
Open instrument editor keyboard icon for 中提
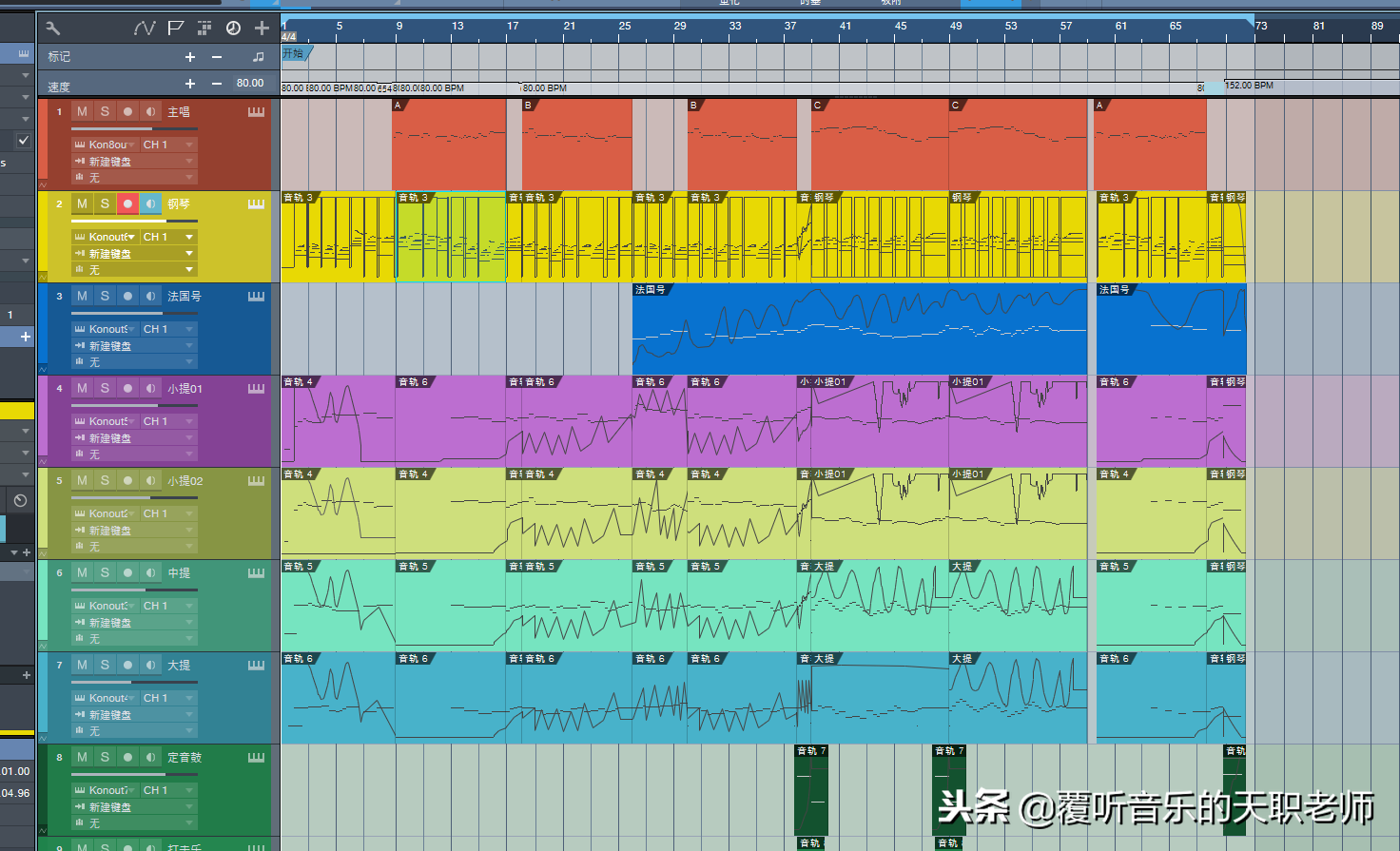point(256,573)
